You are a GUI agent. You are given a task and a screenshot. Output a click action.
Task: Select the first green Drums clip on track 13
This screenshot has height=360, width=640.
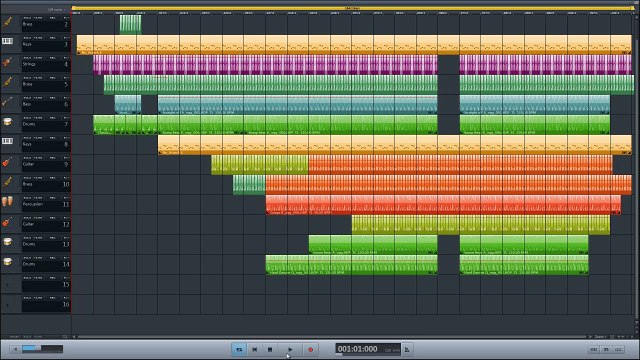tap(373, 244)
